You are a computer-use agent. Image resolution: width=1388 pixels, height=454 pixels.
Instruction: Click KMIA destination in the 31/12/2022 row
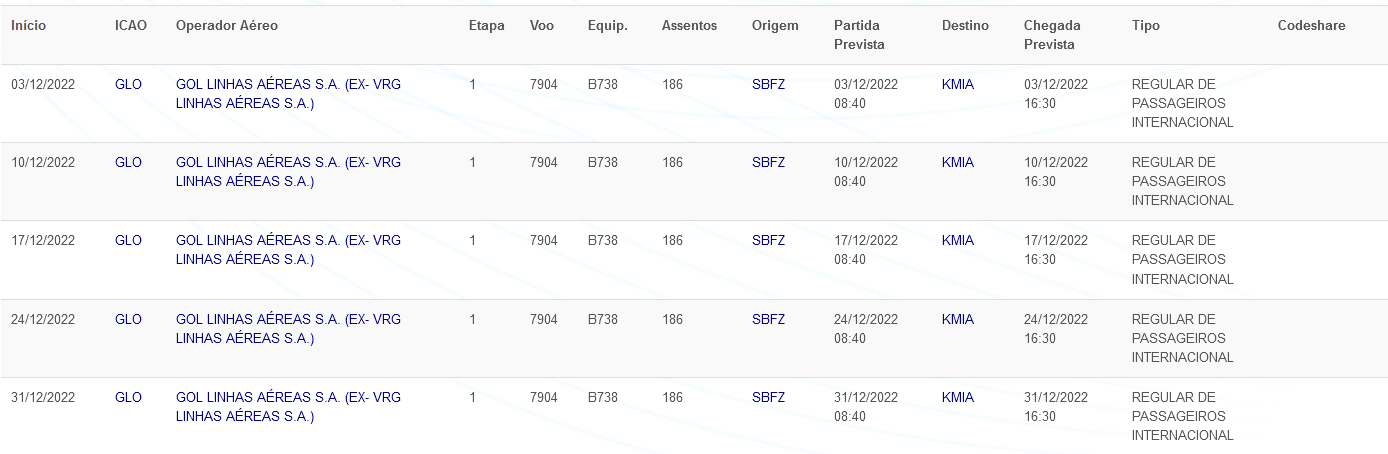957,397
